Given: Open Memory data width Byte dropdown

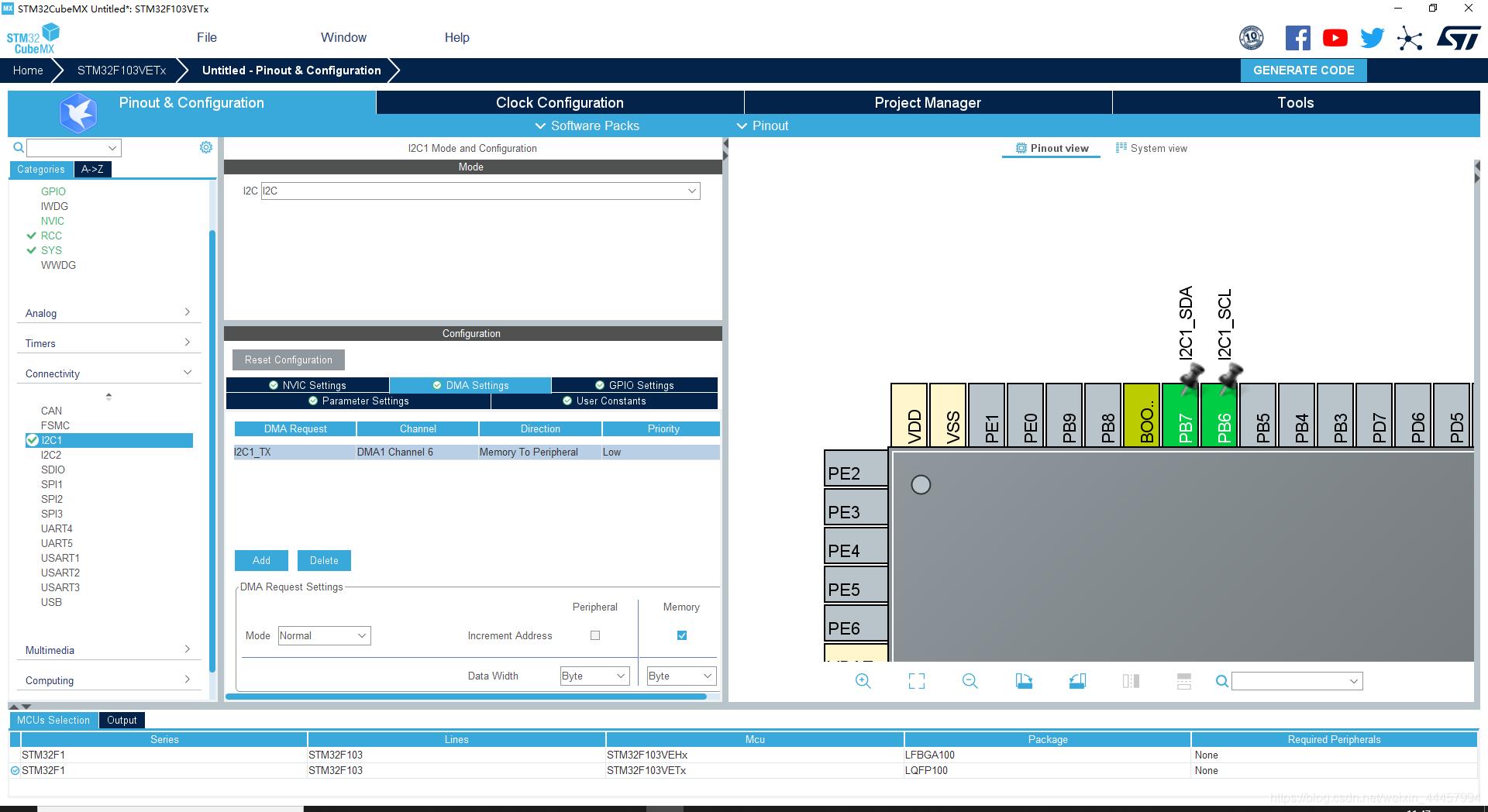Looking at the screenshot, I should (x=681, y=676).
